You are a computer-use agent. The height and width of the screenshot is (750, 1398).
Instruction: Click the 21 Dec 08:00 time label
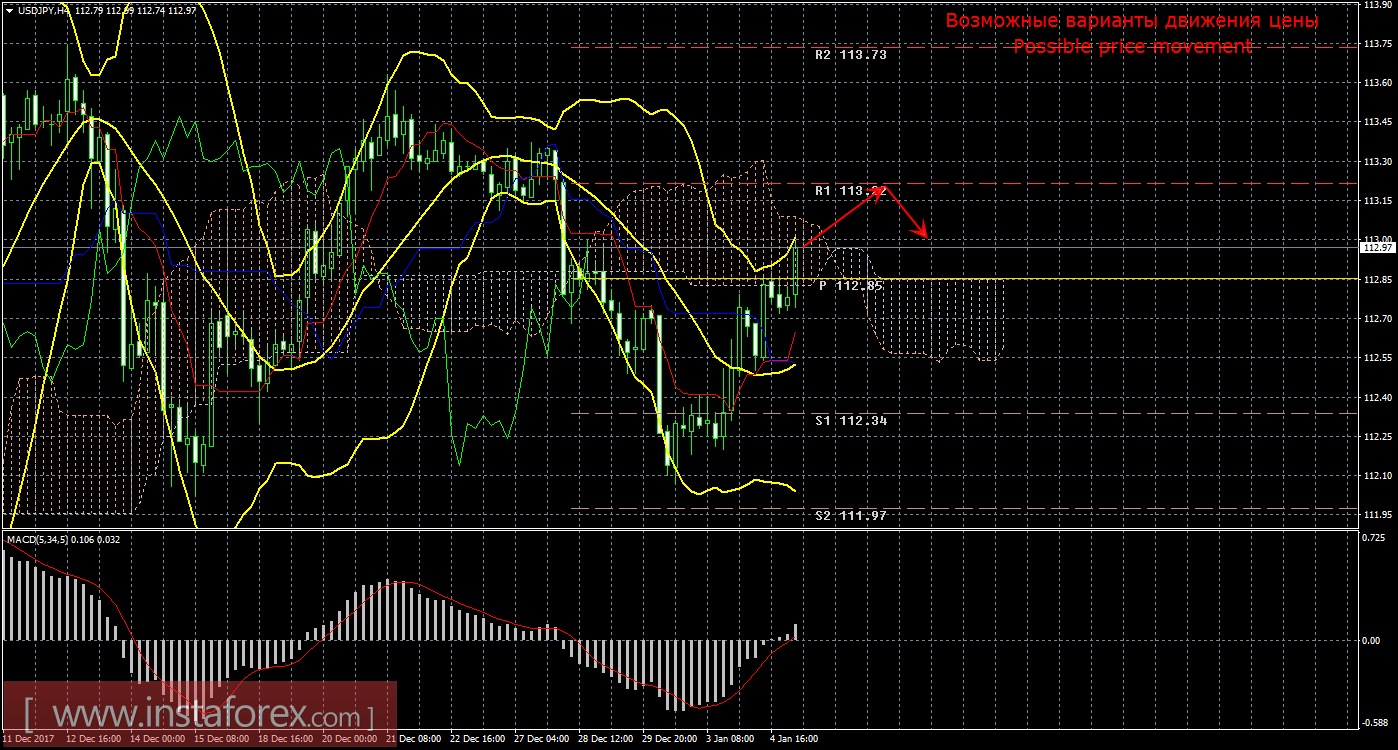(414, 740)
